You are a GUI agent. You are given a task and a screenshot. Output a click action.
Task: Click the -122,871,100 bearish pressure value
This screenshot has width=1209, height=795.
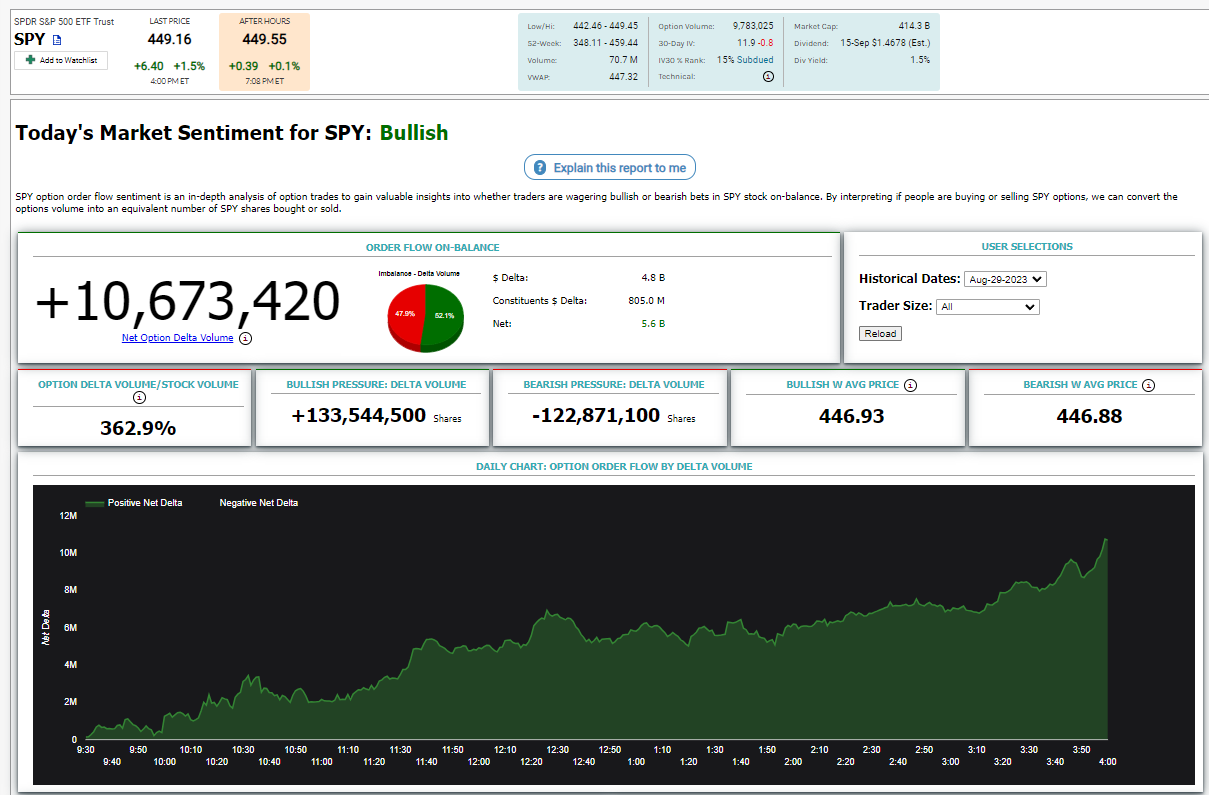tap(596, 415)
